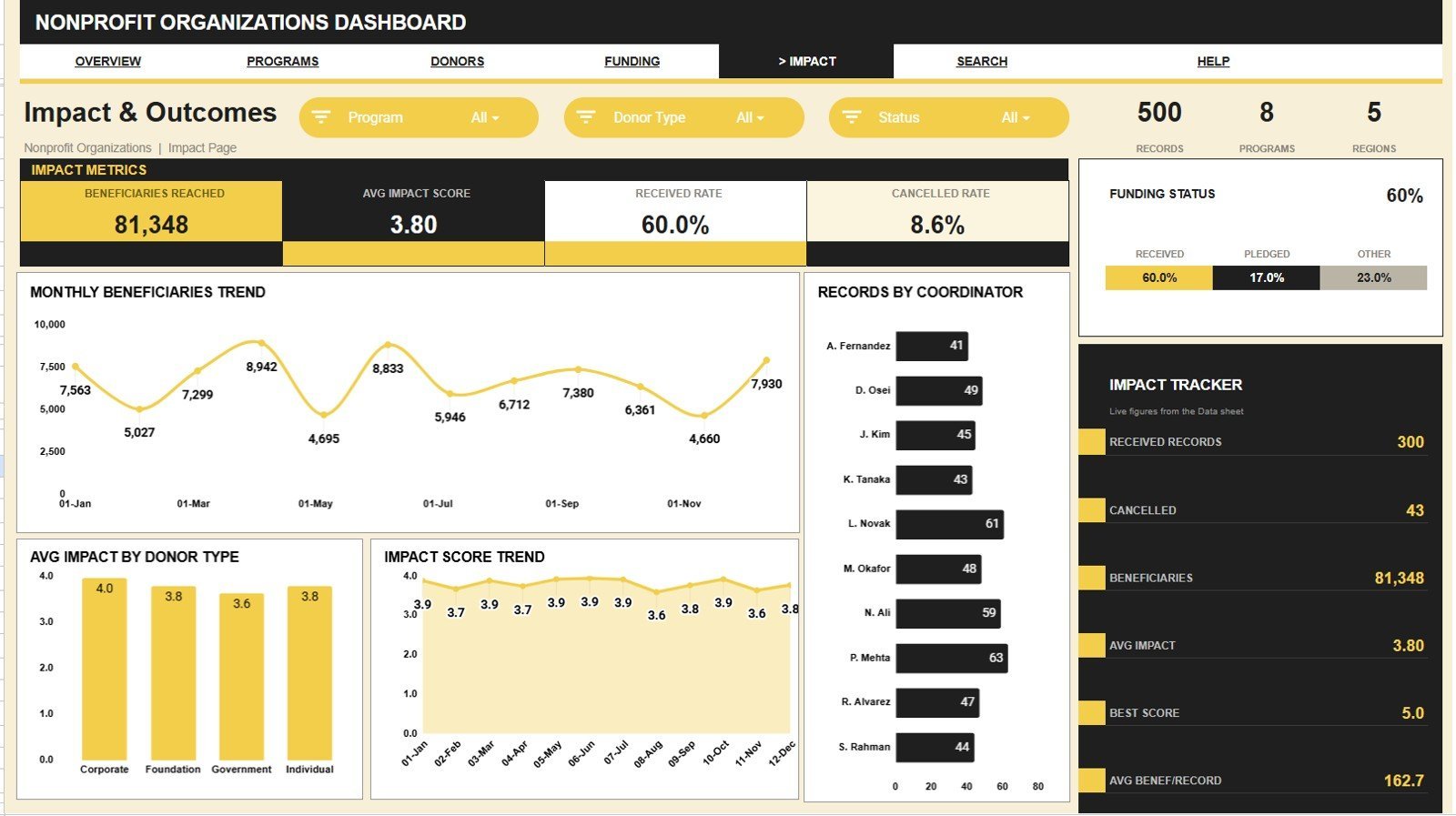Click the yellow marker beside Best Score
This screenshot has width=1456, height=816.
pyautogui.click(x=1091, y=713)
